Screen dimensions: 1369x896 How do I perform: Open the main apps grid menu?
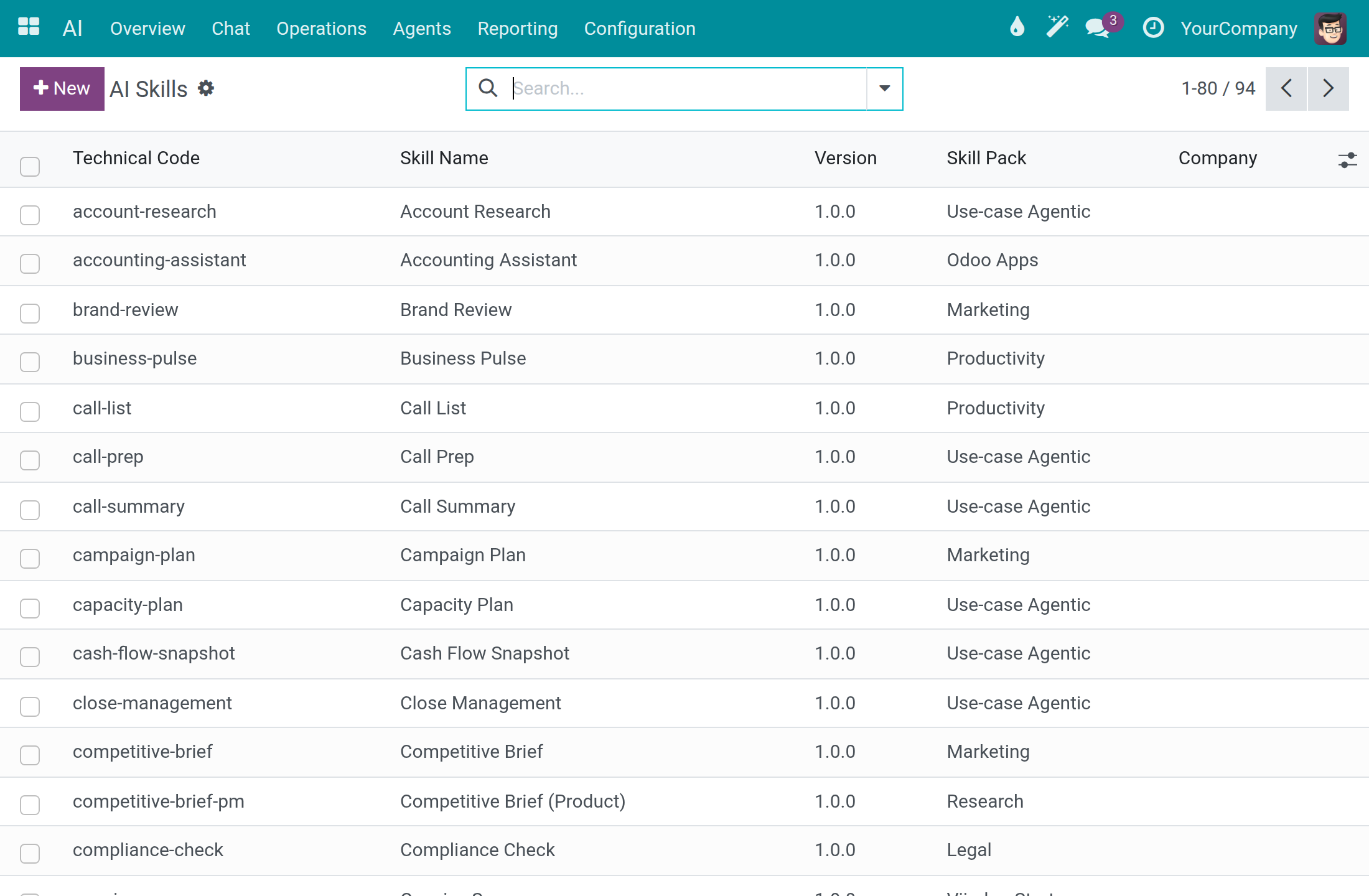point(29,27)
